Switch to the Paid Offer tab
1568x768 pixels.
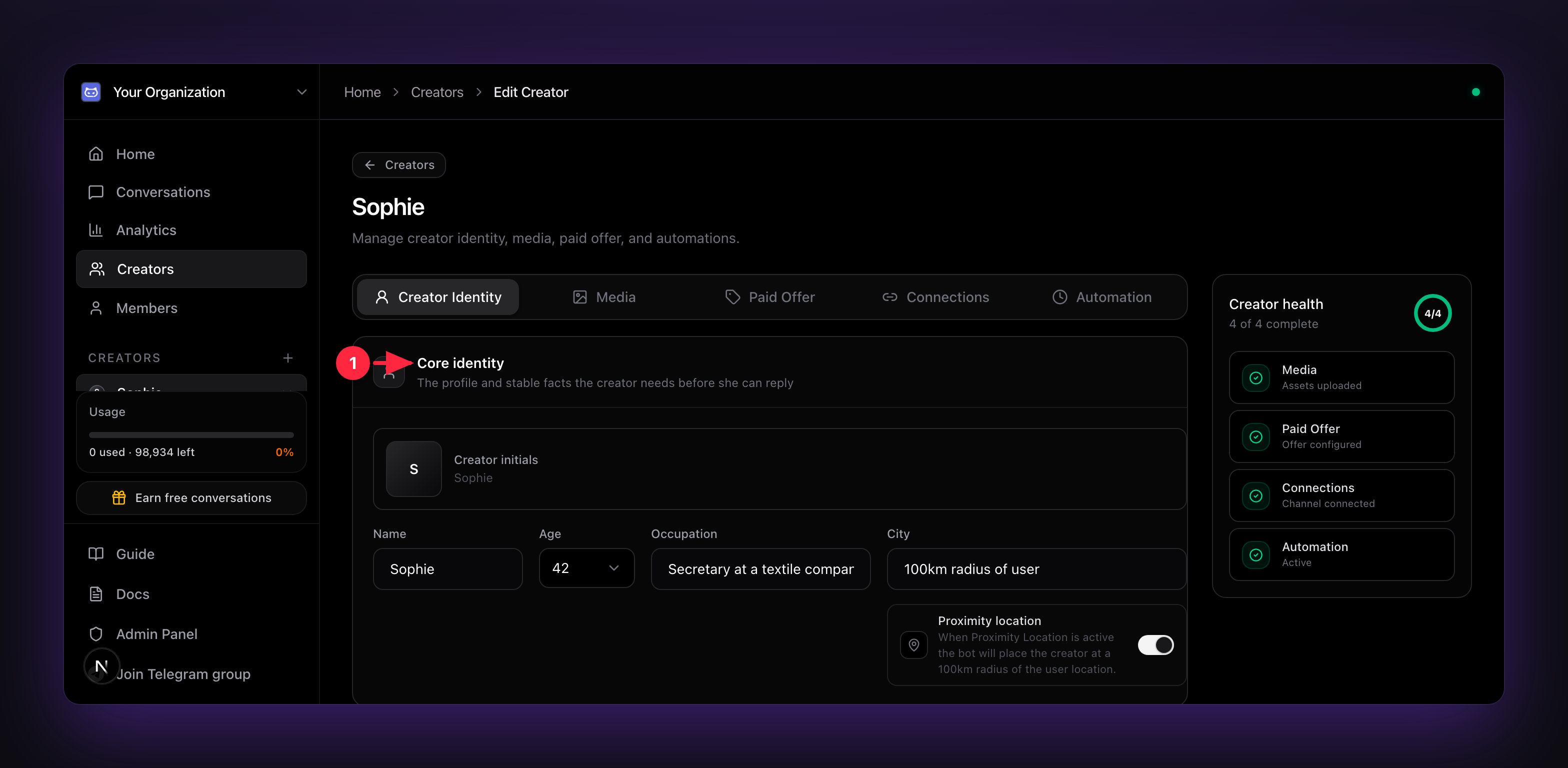[x=769, y=297]
